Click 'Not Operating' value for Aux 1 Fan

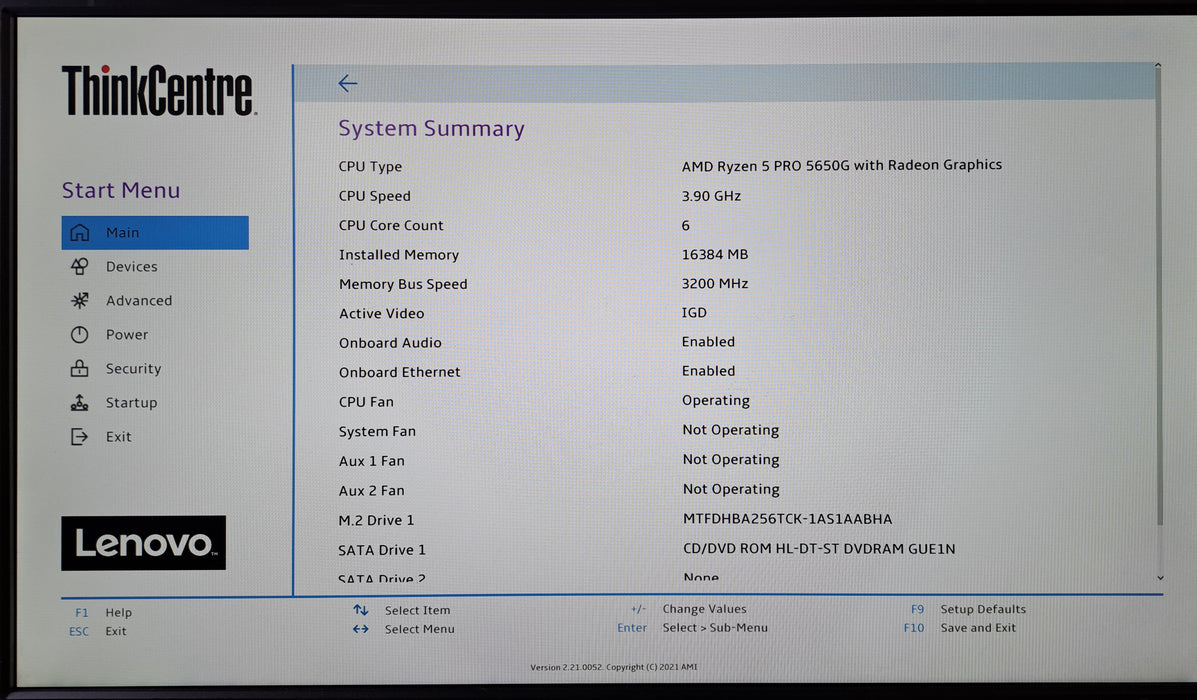731,460
